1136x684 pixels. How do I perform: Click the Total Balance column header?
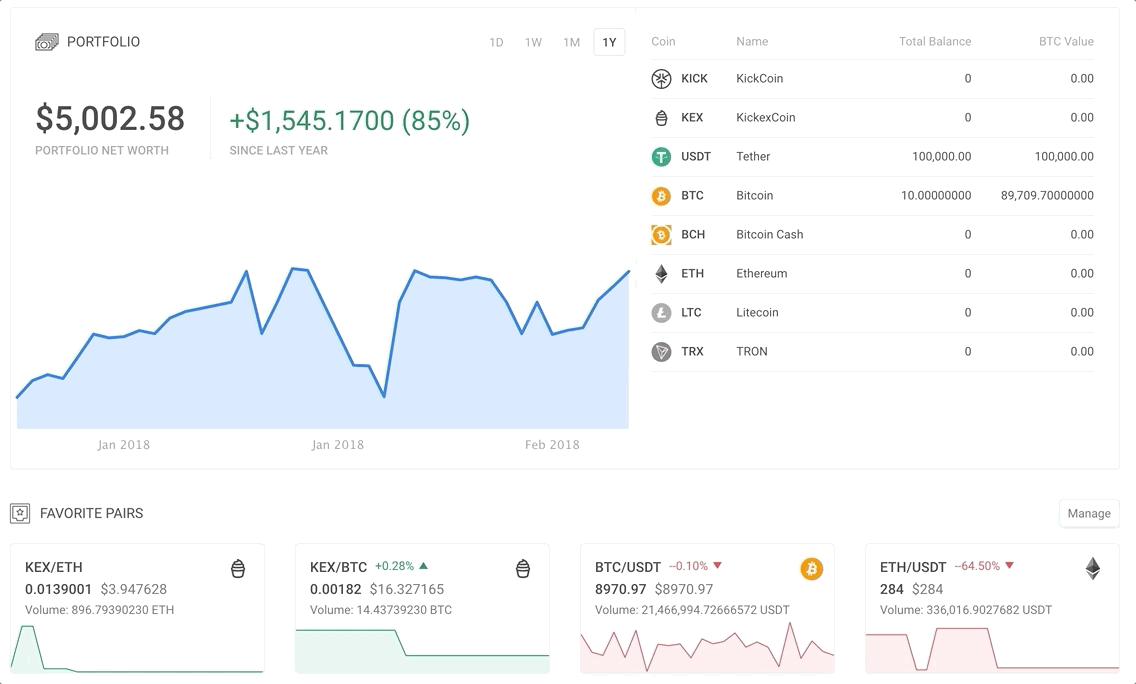click(935, 41)
